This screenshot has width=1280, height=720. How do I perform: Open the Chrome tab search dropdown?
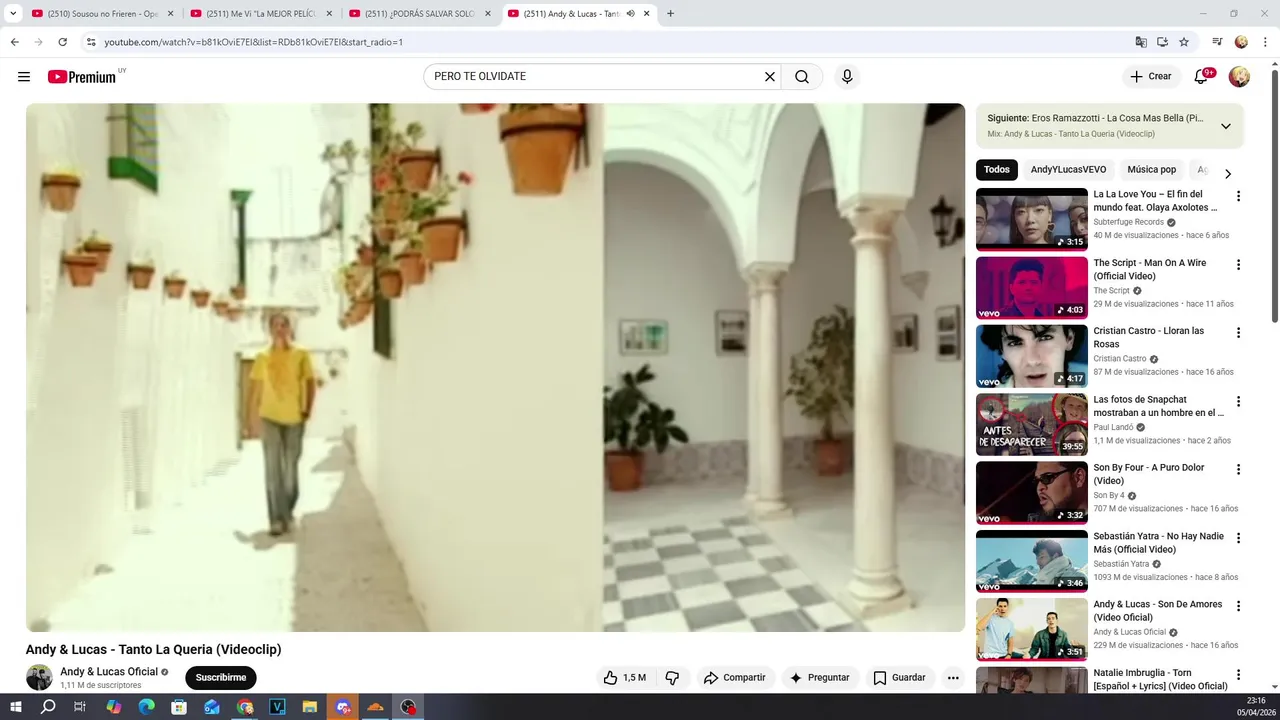pyautogui.click(x=13, y=14)
